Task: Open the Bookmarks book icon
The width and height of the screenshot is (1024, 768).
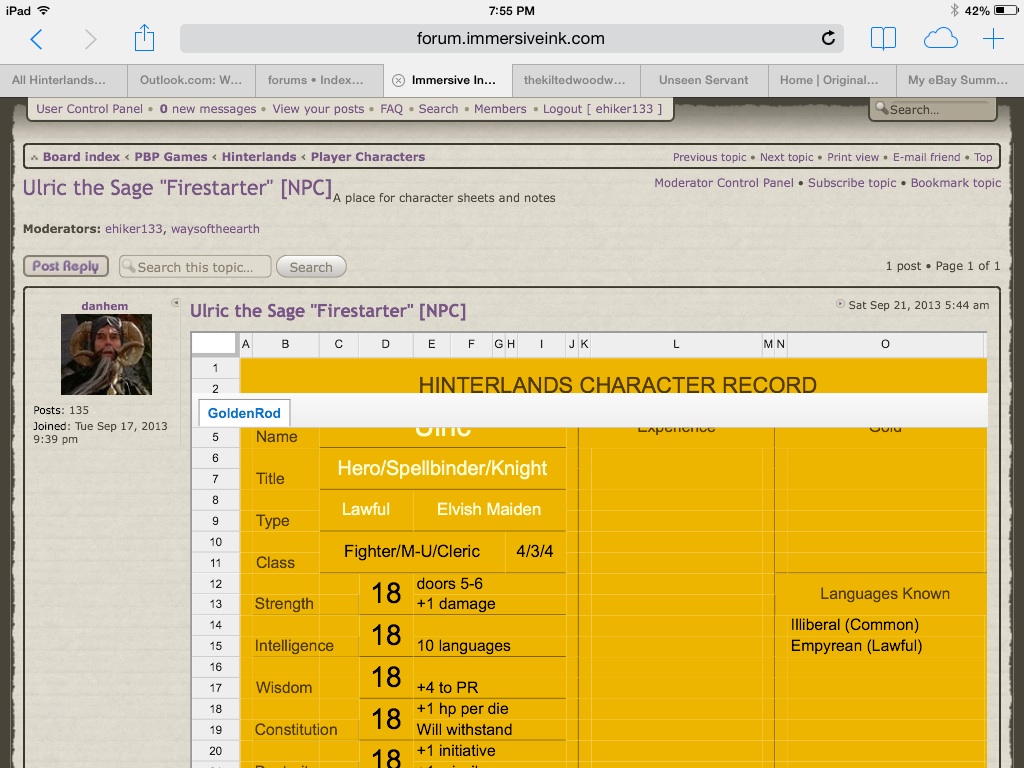Action: [x=883, y=39]
